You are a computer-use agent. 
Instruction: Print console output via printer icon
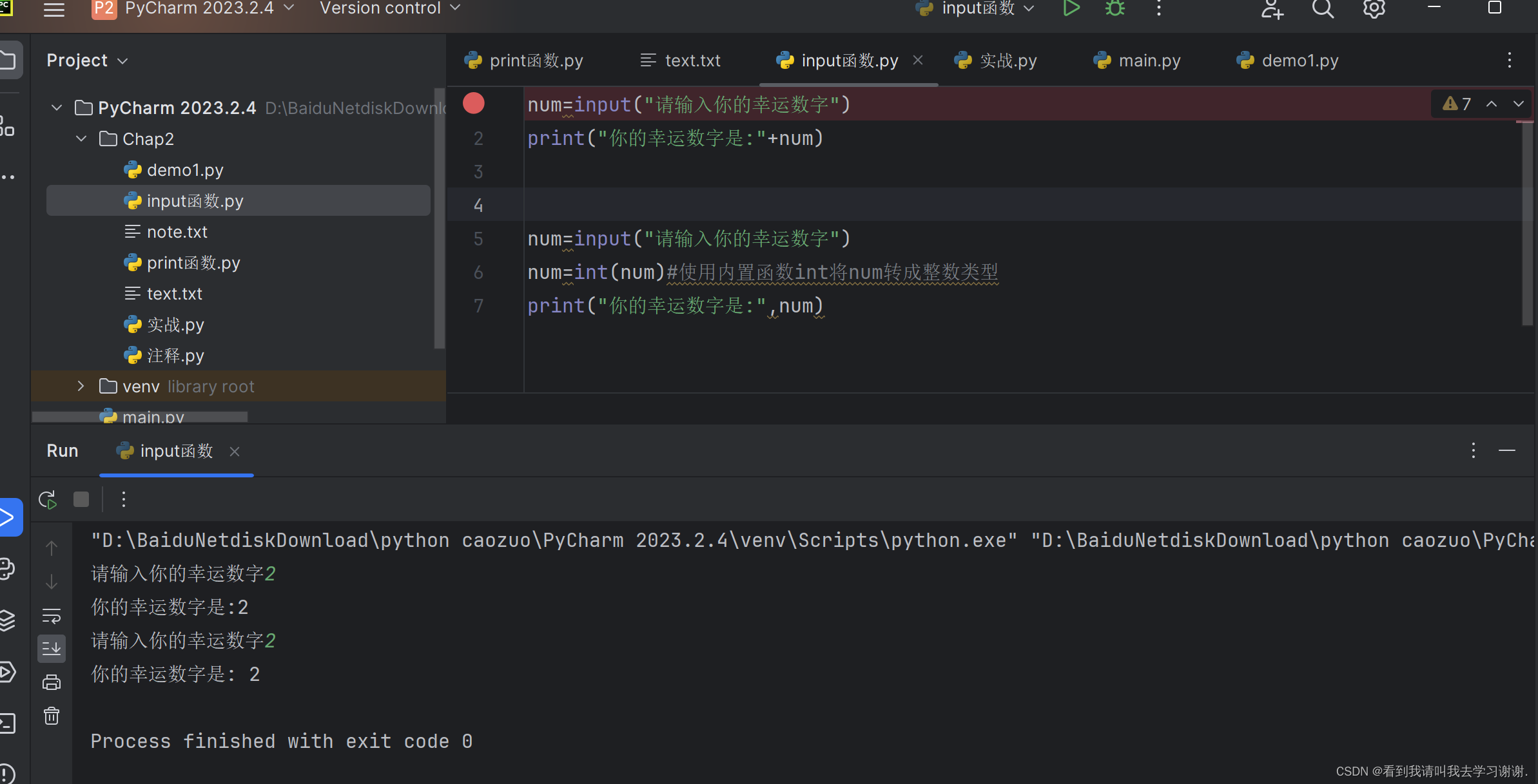click(x=52, y=682)
